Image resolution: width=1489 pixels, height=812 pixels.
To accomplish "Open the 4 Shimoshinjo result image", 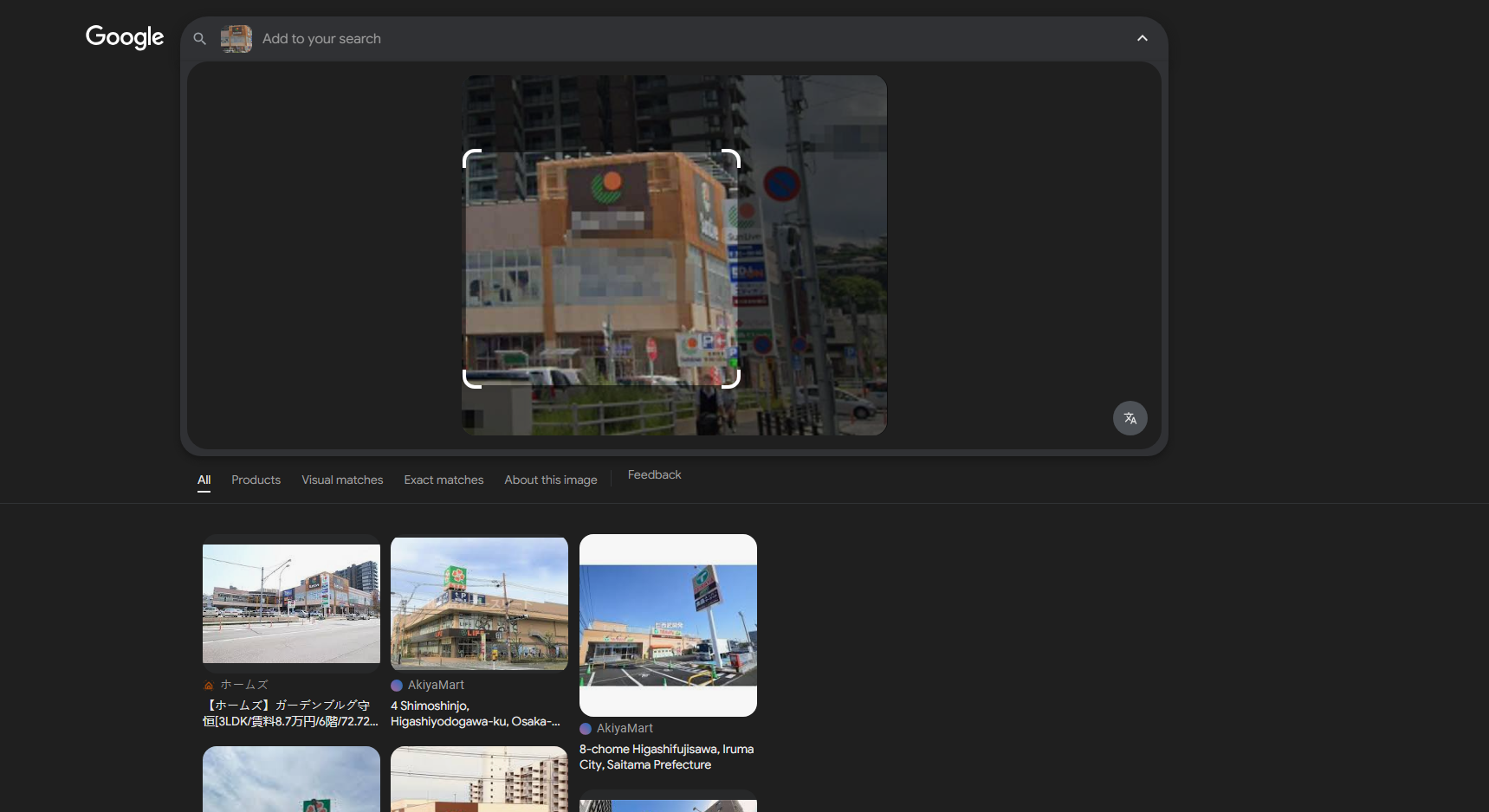I will [x=479, y=603].
